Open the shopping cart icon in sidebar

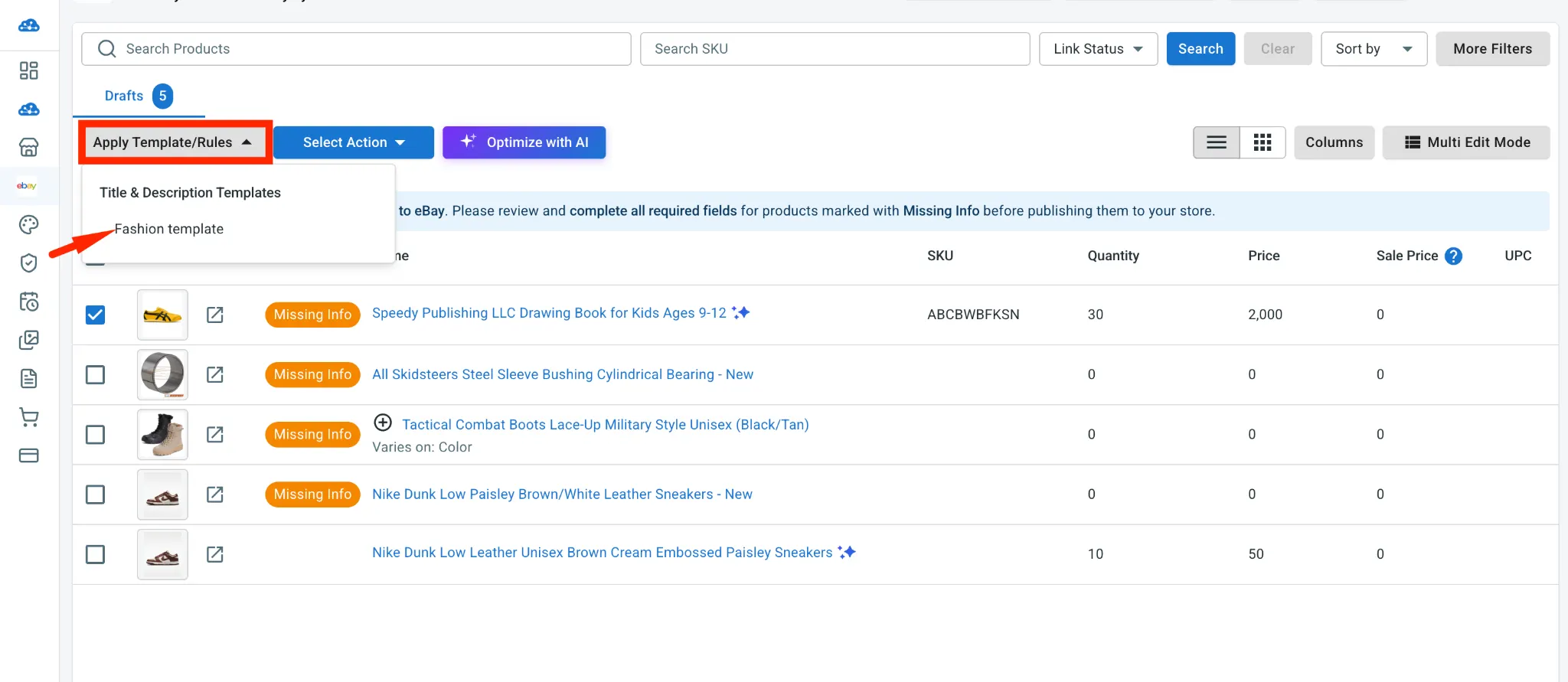click(x=28, y=417)
